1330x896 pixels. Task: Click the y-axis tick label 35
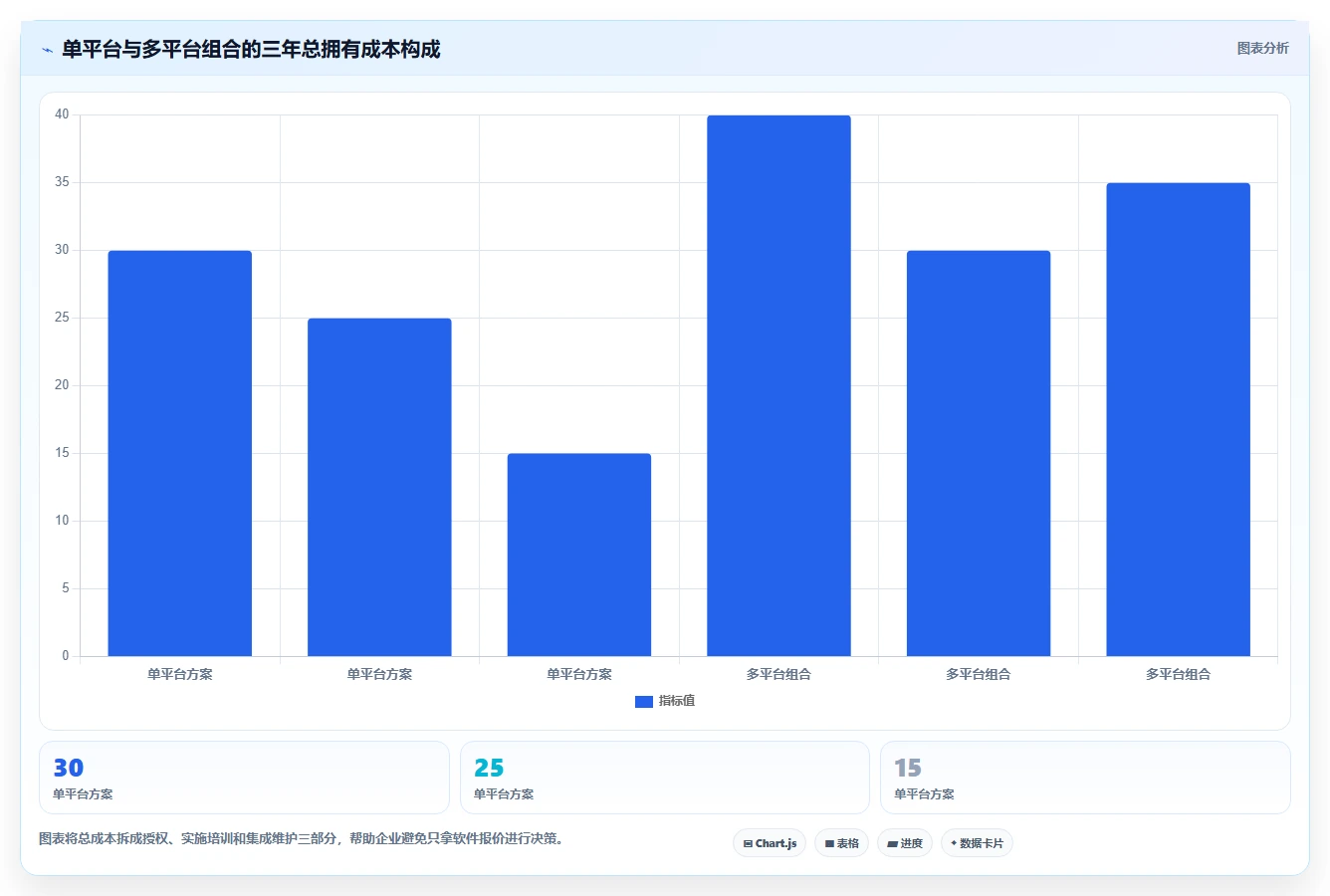62,182
